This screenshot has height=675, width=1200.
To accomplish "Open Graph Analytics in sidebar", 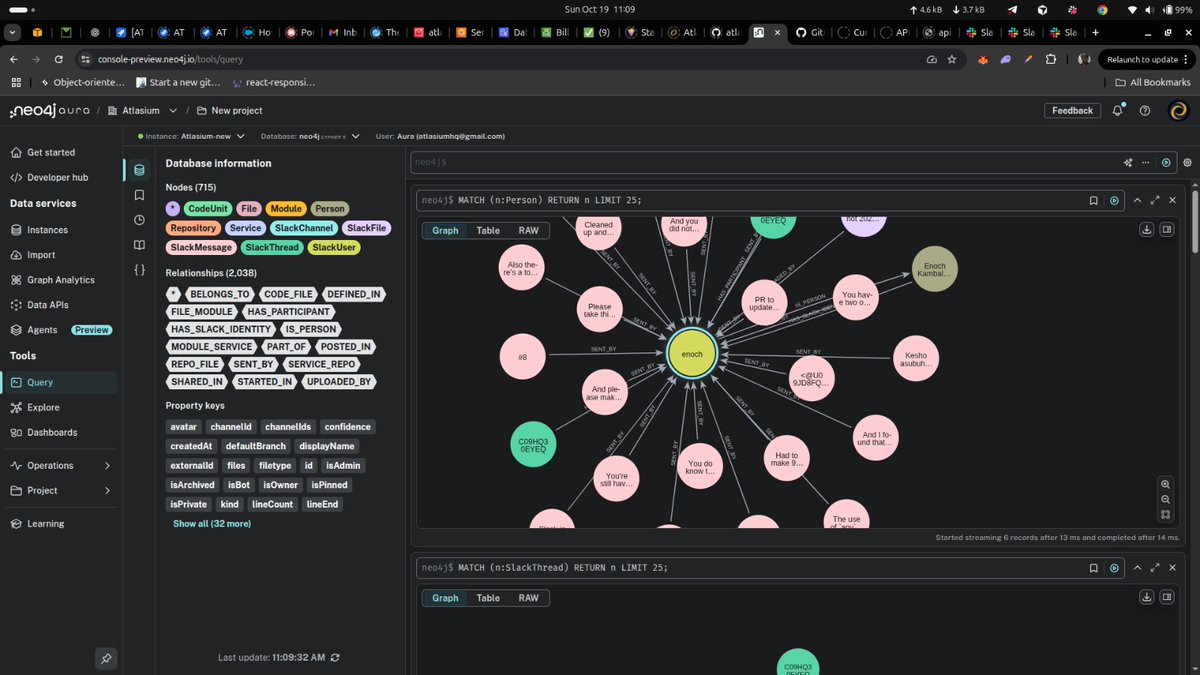I will point(60,280).
